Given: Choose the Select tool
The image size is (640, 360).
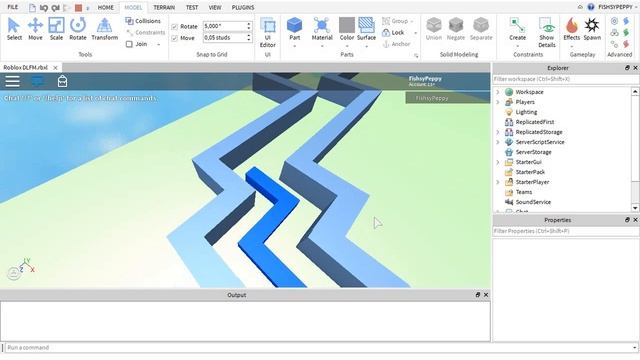Looking at the screenshot, I should point(14,29).
